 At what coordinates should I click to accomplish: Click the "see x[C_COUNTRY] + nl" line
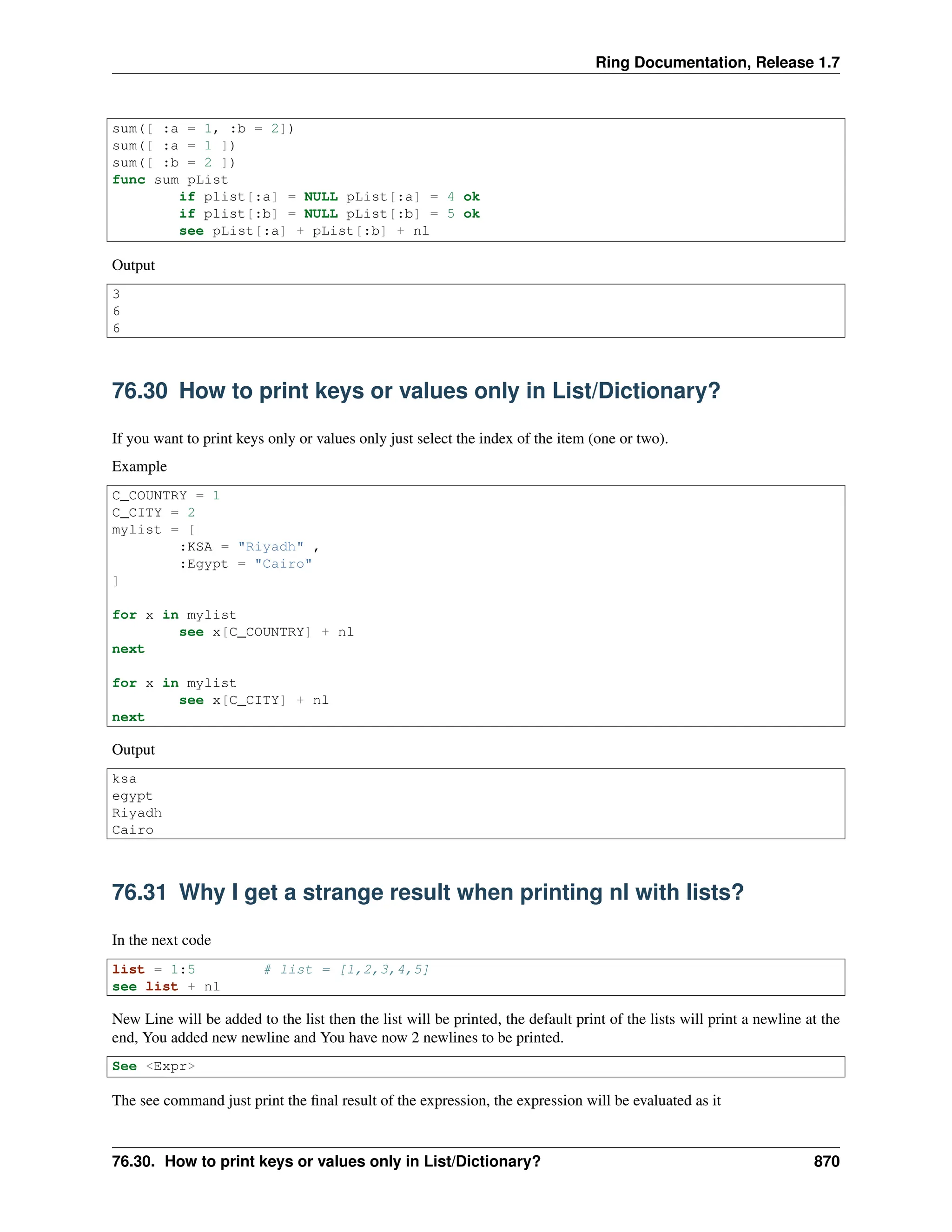tap(266, 632)
